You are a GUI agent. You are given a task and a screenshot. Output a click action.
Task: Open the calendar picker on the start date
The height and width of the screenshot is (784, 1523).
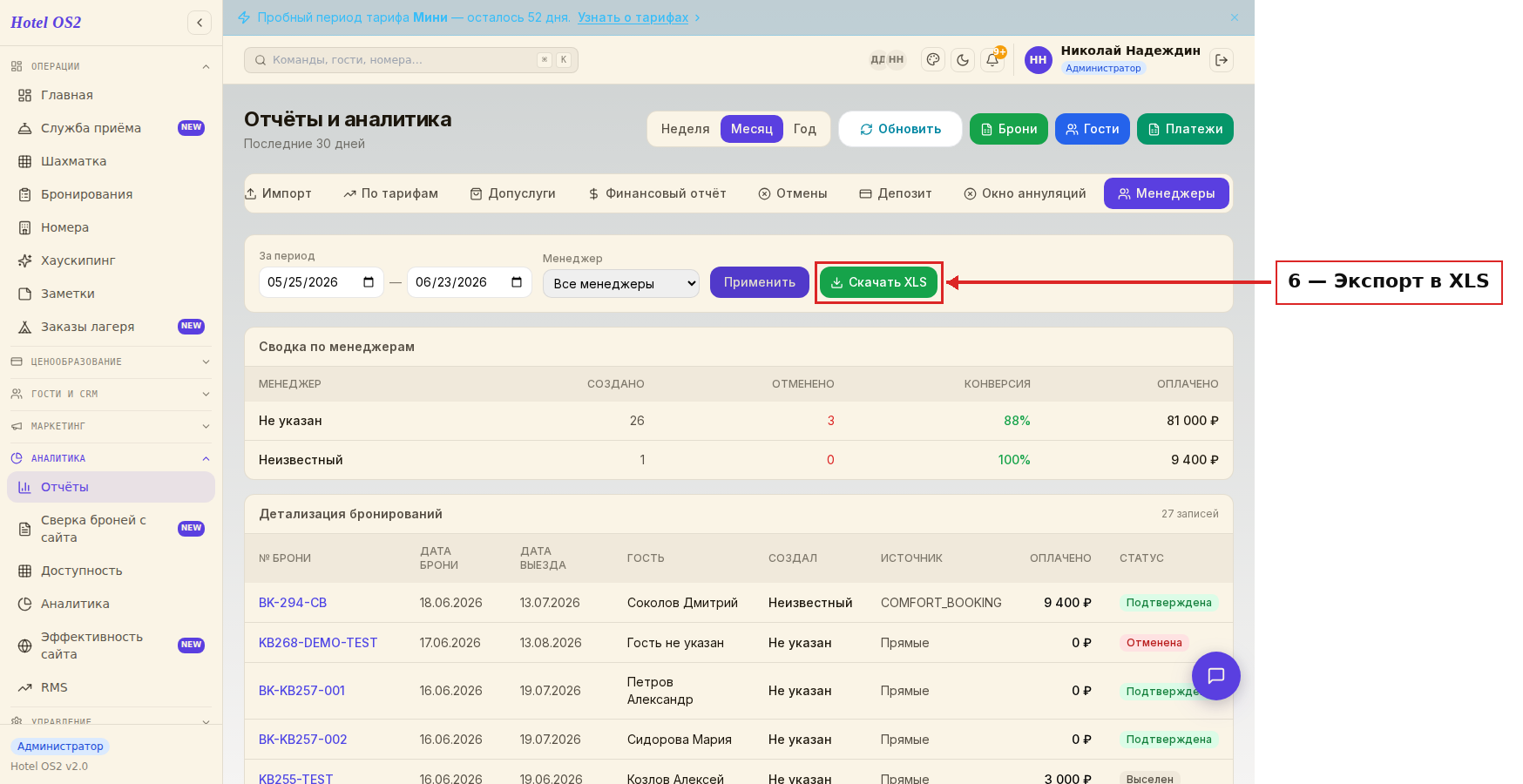pos(369,282)
